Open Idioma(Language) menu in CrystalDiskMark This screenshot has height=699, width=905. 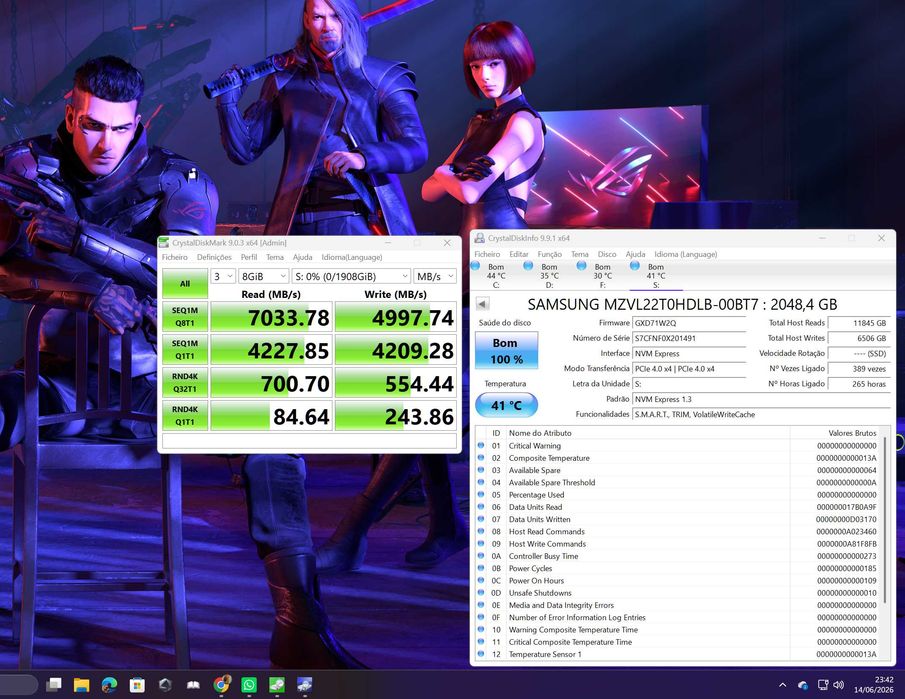coord(352,257)
